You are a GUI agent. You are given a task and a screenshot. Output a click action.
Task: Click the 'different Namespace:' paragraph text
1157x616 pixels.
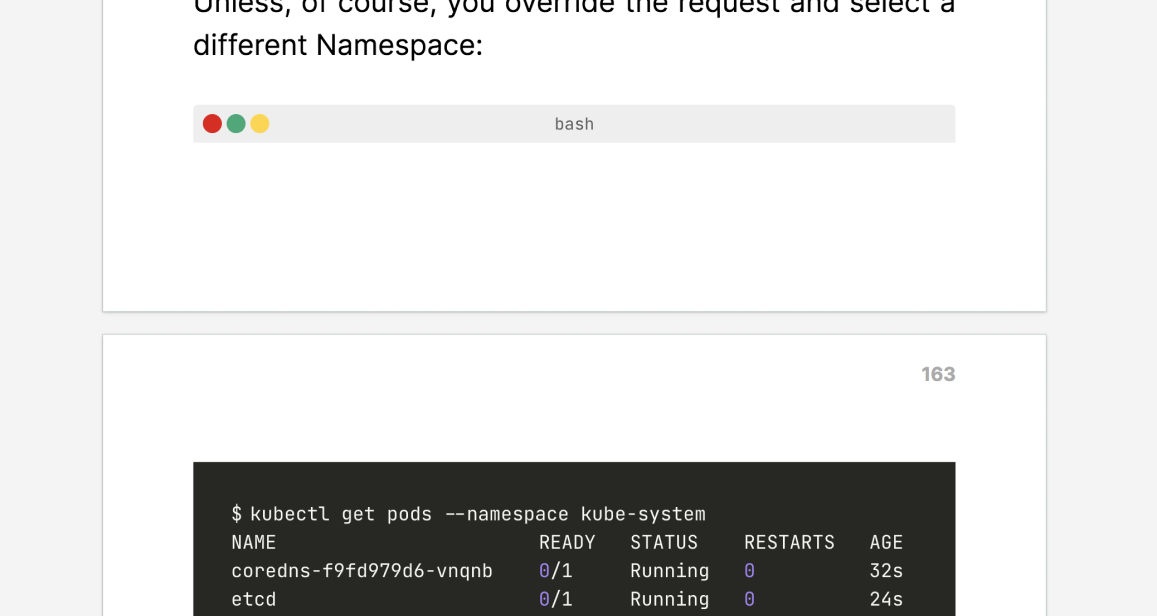tap(338, 45)
